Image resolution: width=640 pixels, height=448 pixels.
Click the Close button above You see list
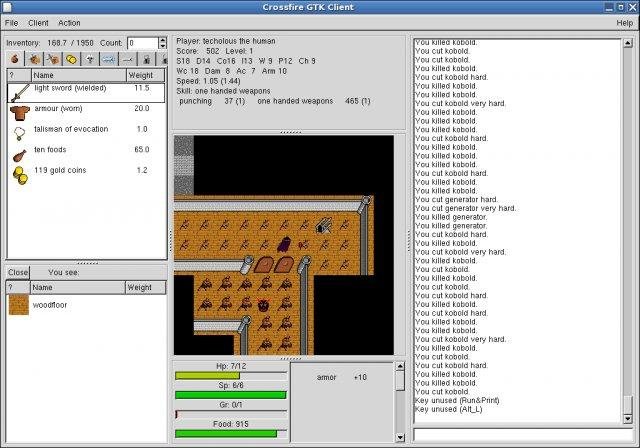pos(18,272)
